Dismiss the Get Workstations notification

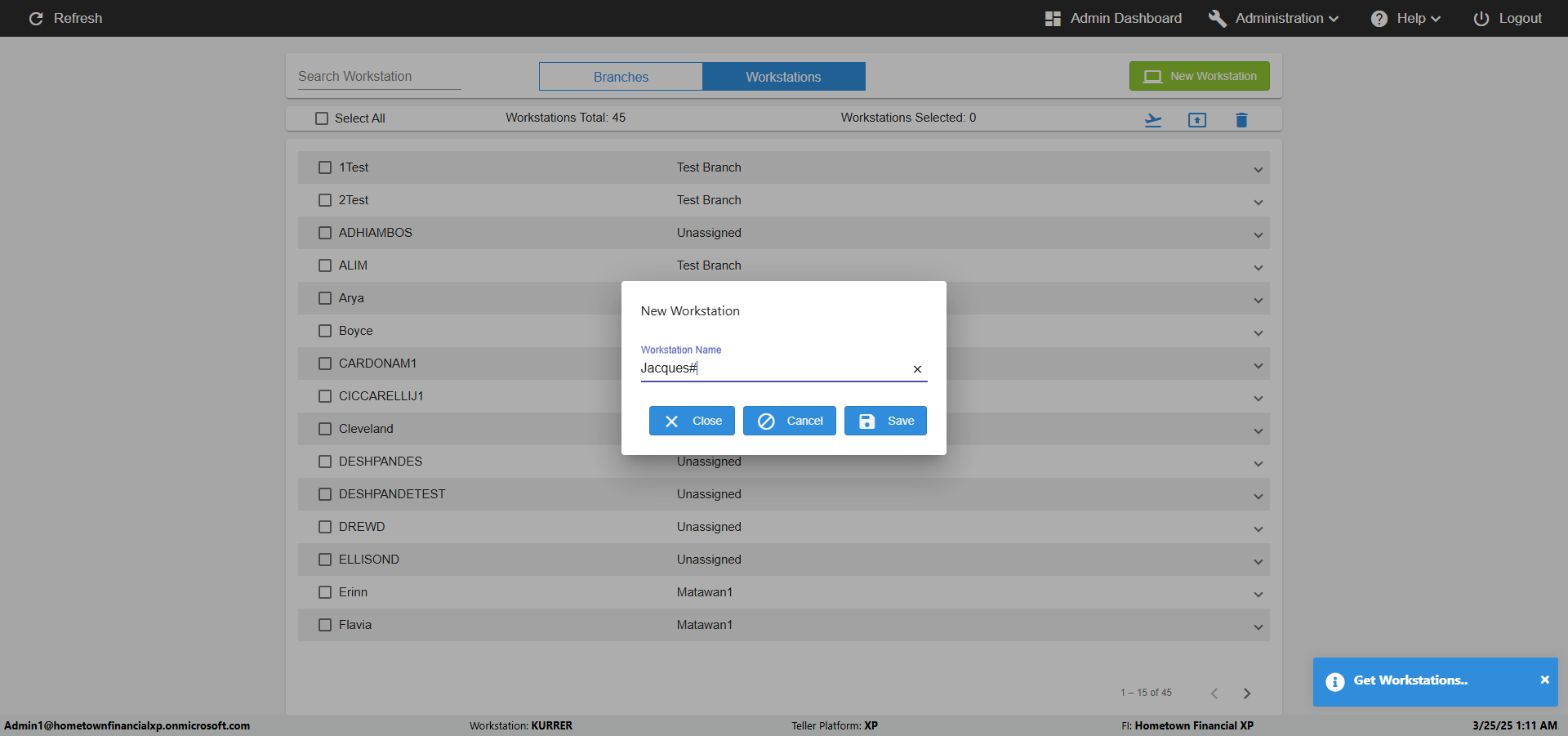coord(1544,680)
